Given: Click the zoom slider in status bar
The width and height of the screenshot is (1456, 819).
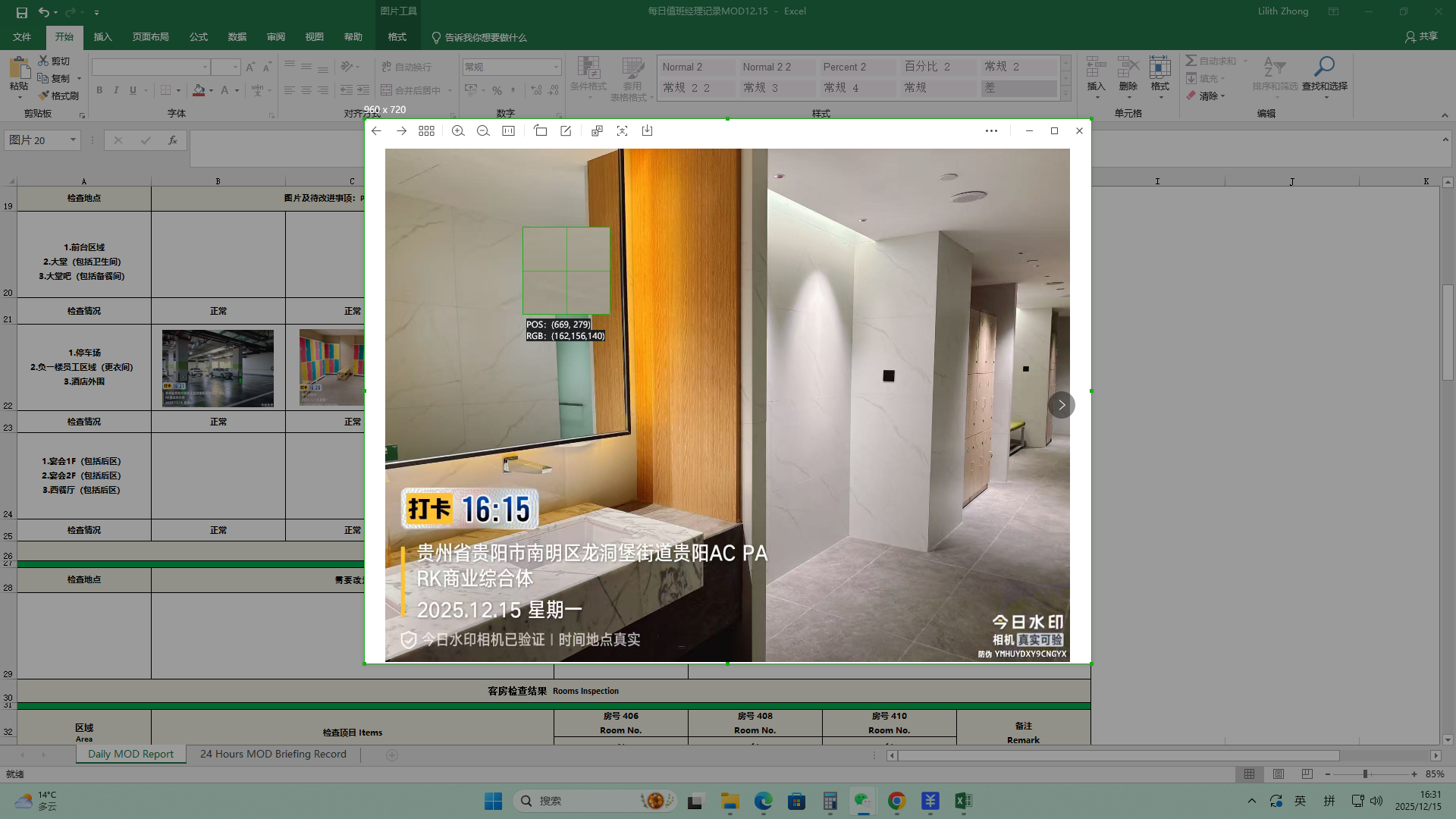Looking at the screenshot, I should (1365, 774).
